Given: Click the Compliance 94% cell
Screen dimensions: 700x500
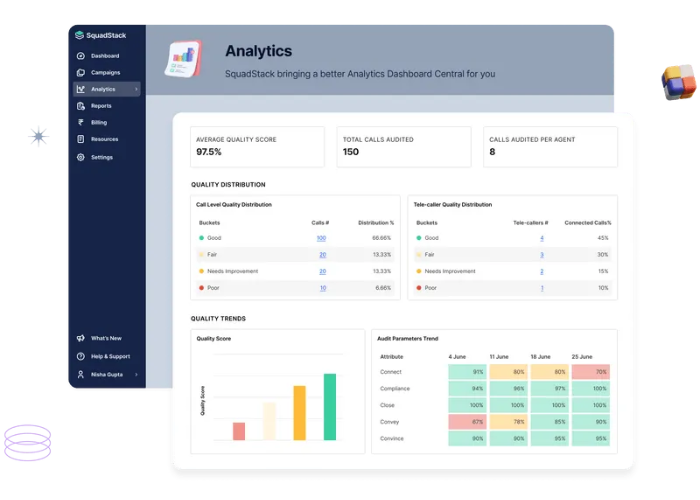Looking at the screenshot, I should (467, 388).
